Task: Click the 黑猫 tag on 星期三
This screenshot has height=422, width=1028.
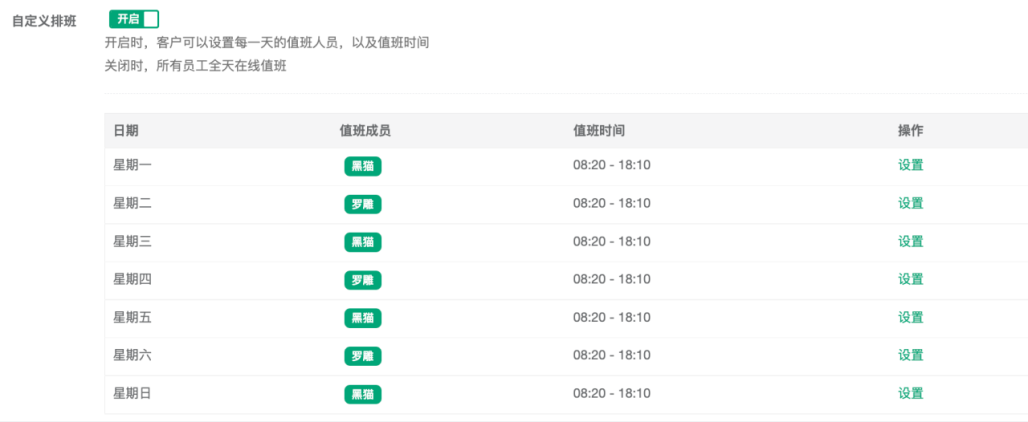Action: click(362, 242)
